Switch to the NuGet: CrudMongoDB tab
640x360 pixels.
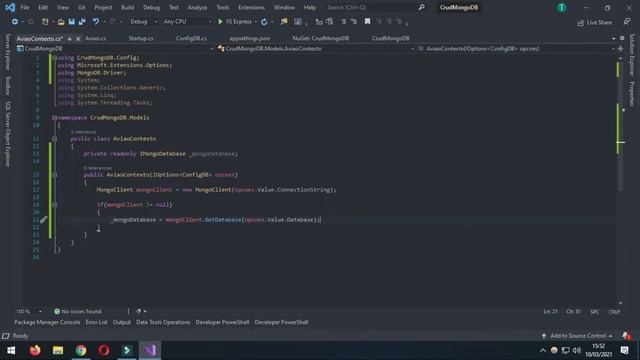(321, 38)
